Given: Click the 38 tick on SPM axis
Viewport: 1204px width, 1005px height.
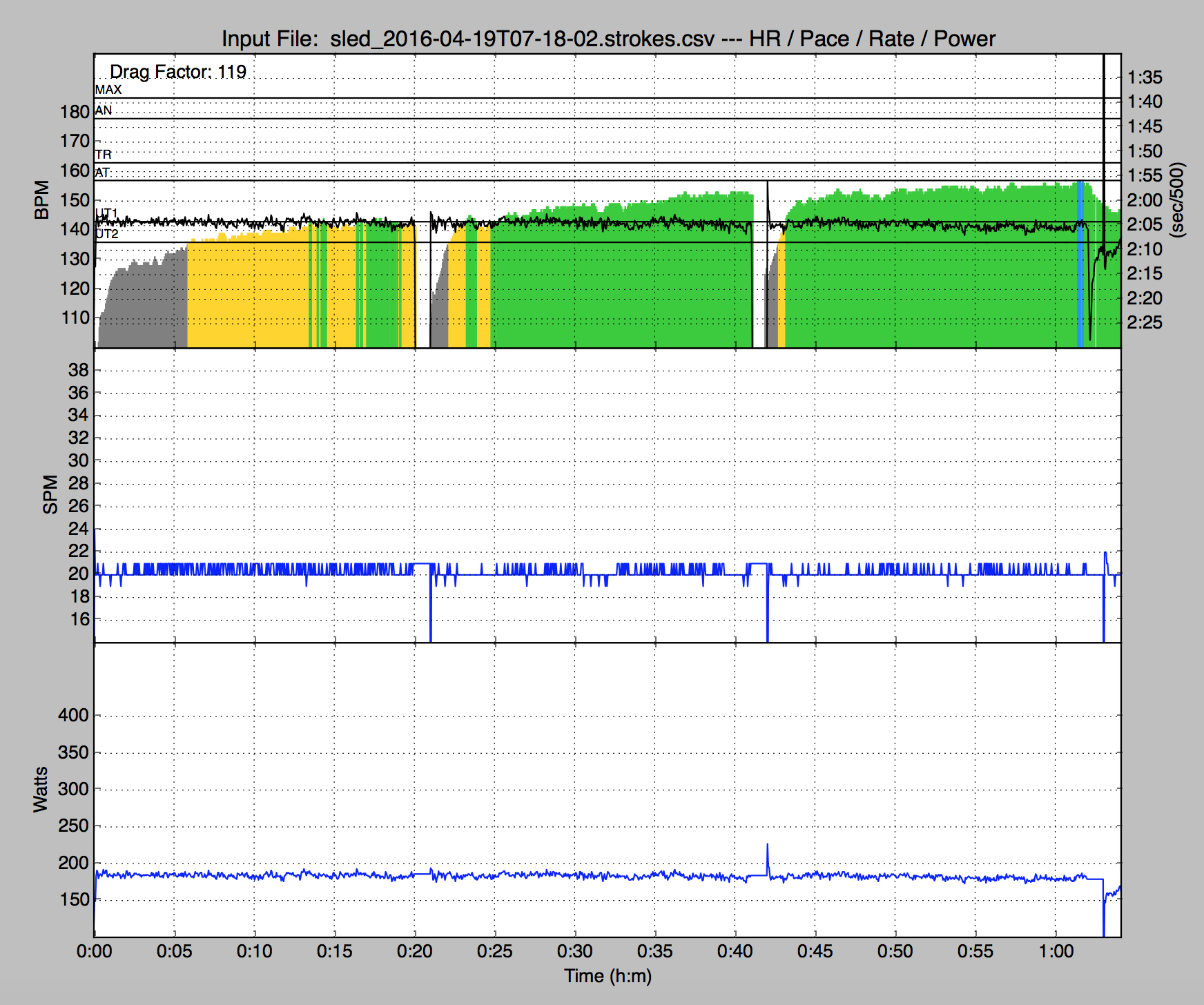Looking at the screenshot, I should pos(79,370).
